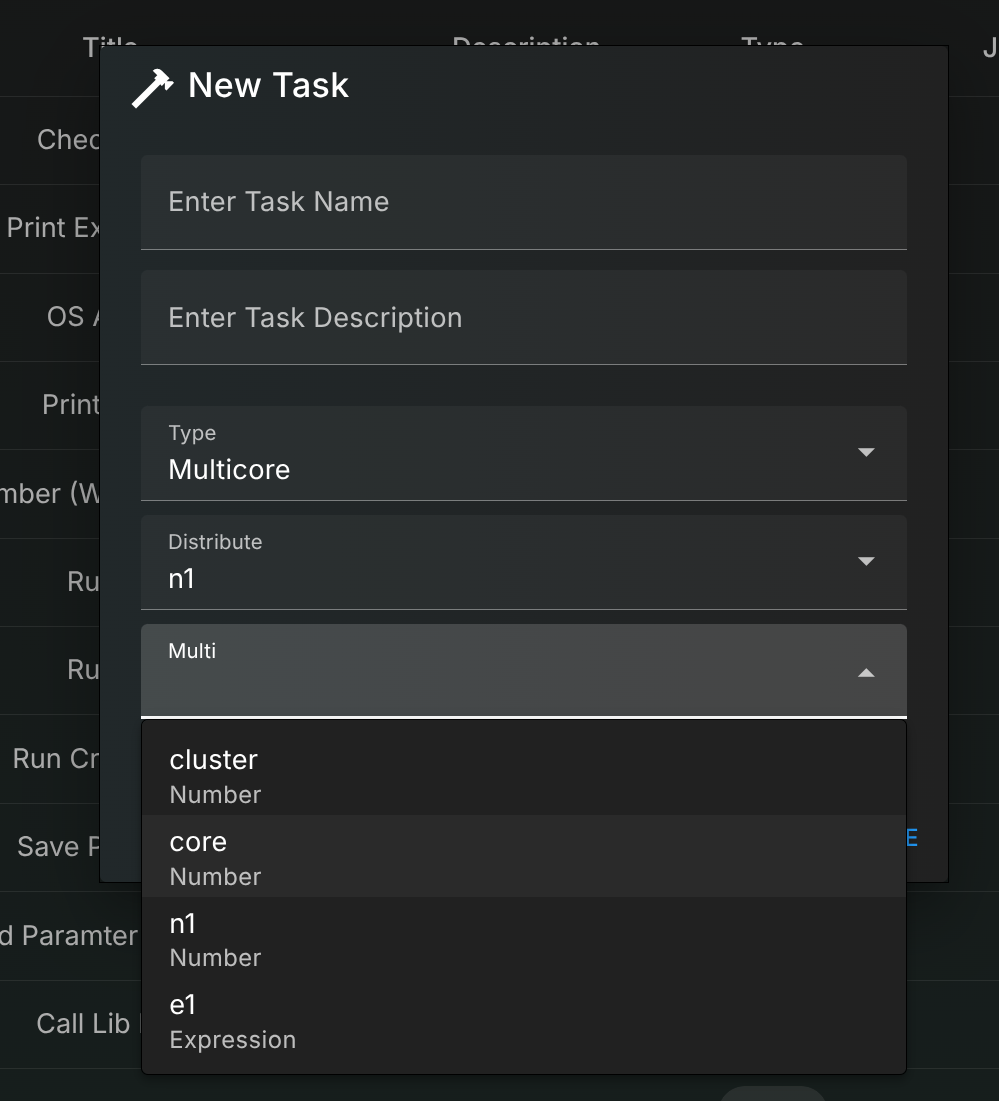This screenshot has width=999, height=1101.
Task: Click the arrow on the Type field
Action: point(866,453)
